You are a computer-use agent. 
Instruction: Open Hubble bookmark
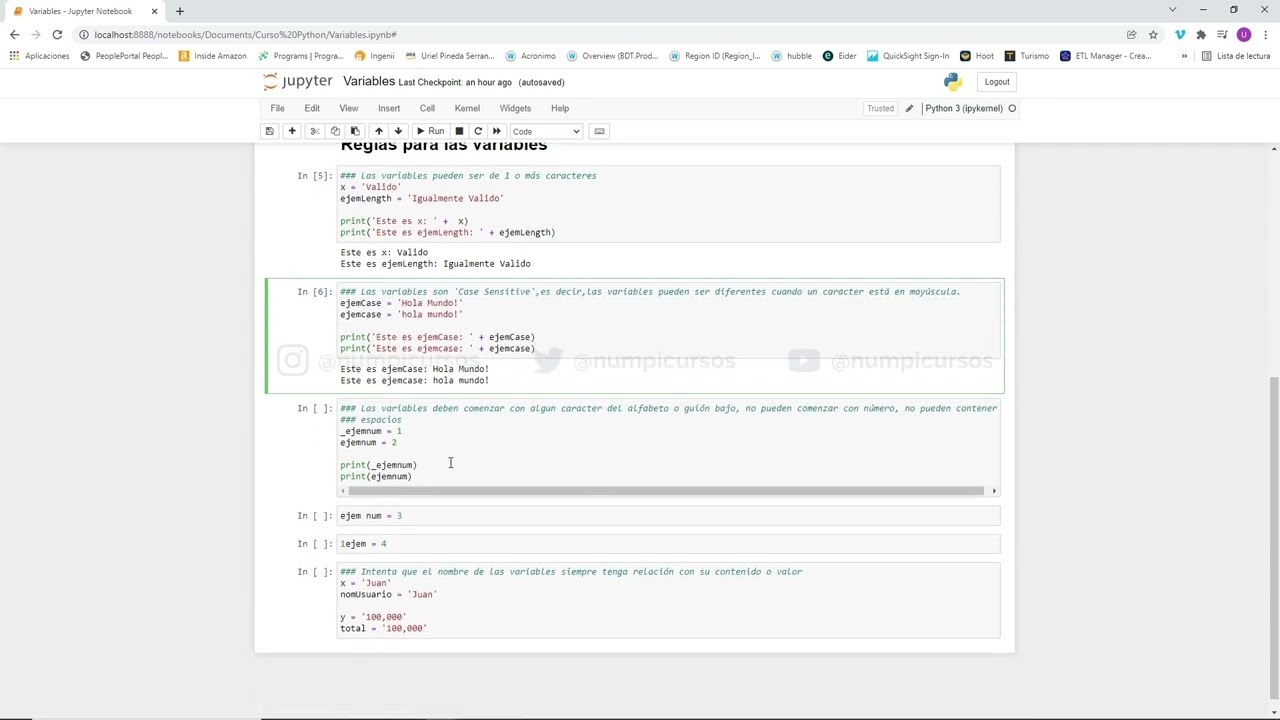792,56
